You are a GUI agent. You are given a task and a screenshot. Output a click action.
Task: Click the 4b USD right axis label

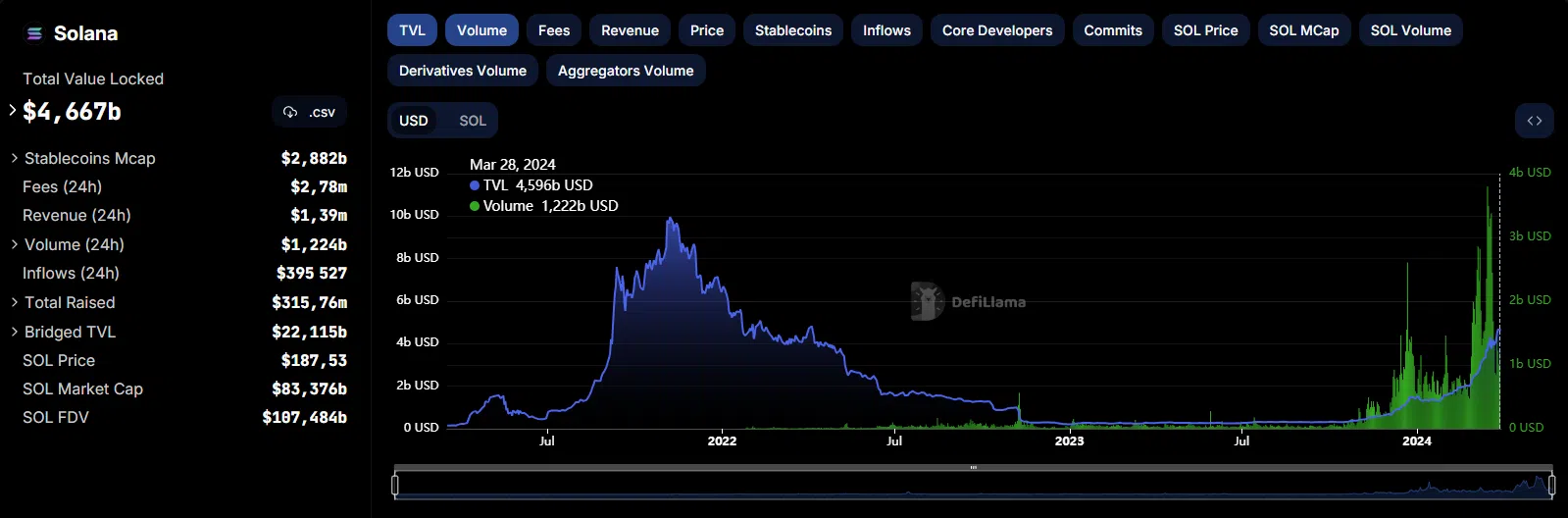1530,172
